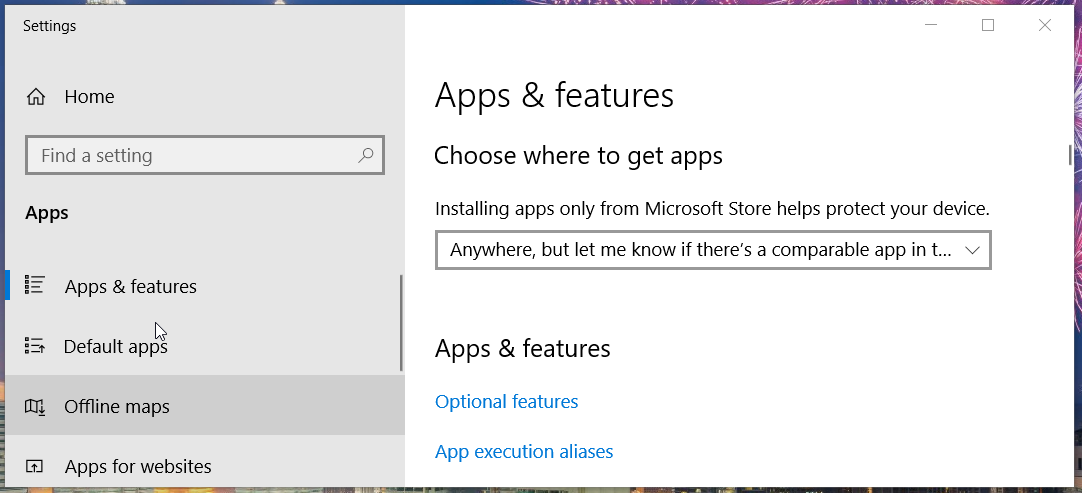Click the sidebar scrollbar
Viewport: 1082px width, 493px height.
[401, 323]
